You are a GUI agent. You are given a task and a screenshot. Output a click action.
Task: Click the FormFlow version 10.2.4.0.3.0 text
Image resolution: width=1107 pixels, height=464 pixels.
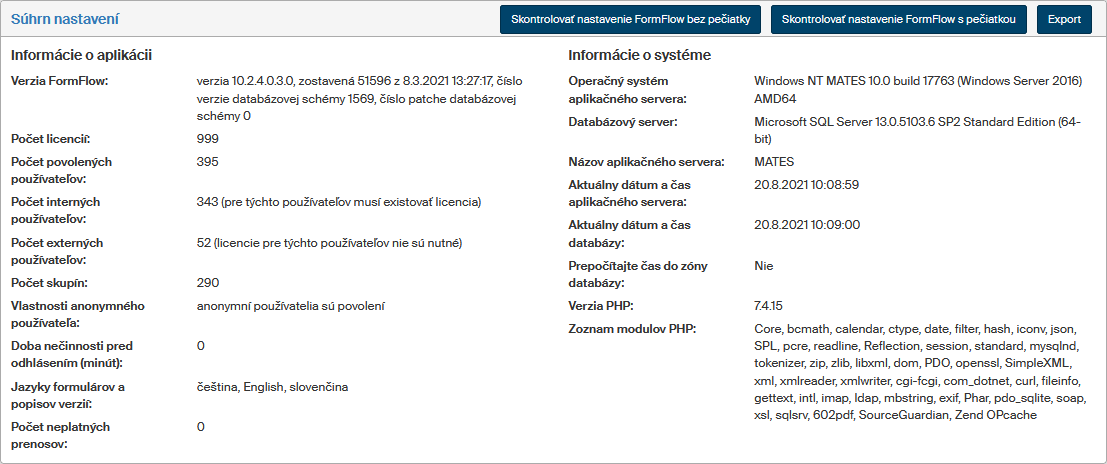(366, 98)
